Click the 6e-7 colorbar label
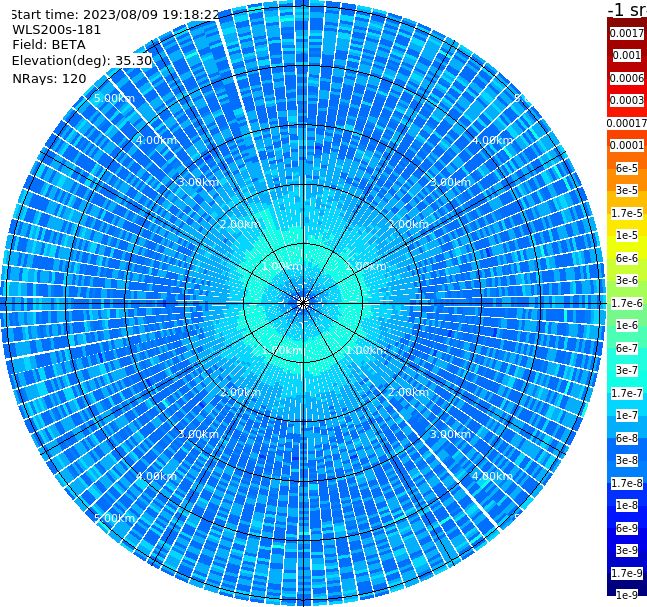 coord(627,348)
